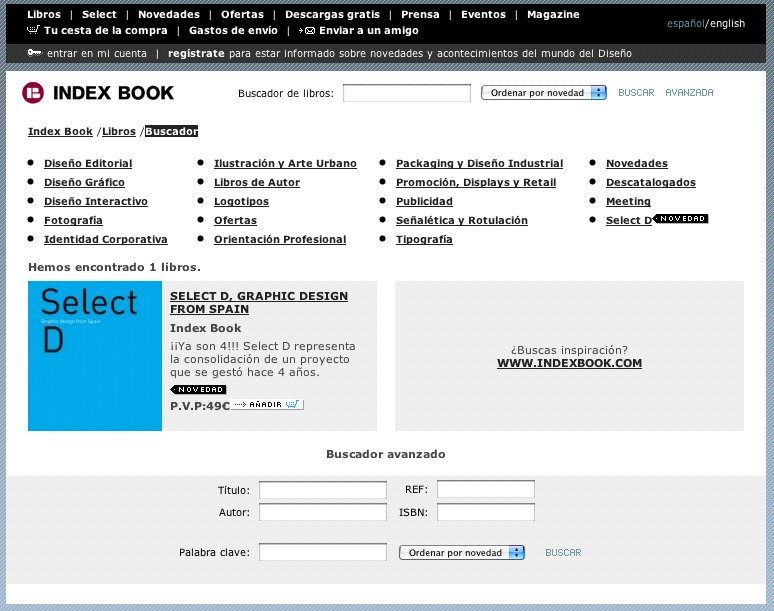Image resolution: width=774 pixels, height=611 pixels.
Task: Open Select D category link
Action: [629, 220]
